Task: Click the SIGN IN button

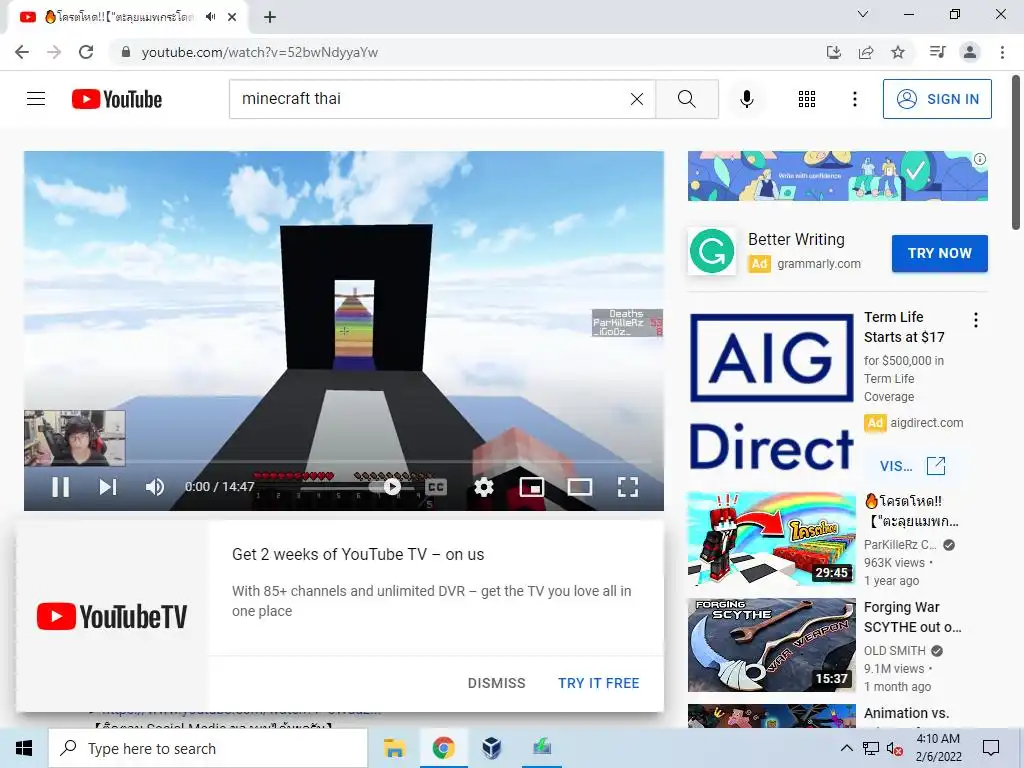Action: point(937,99)
